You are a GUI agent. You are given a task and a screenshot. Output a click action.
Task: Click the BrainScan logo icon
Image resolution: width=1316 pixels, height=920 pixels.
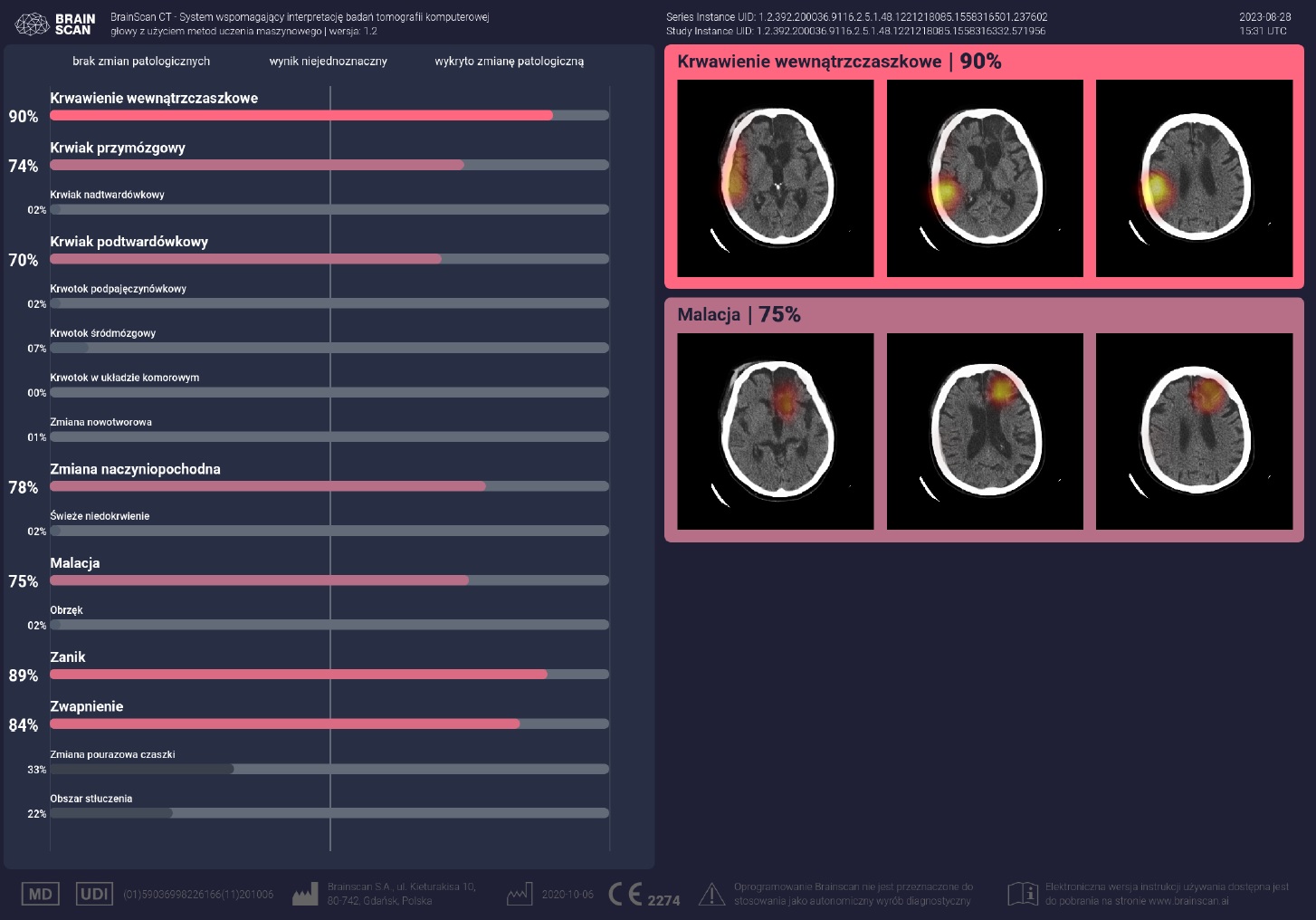(x=33, y=24)
